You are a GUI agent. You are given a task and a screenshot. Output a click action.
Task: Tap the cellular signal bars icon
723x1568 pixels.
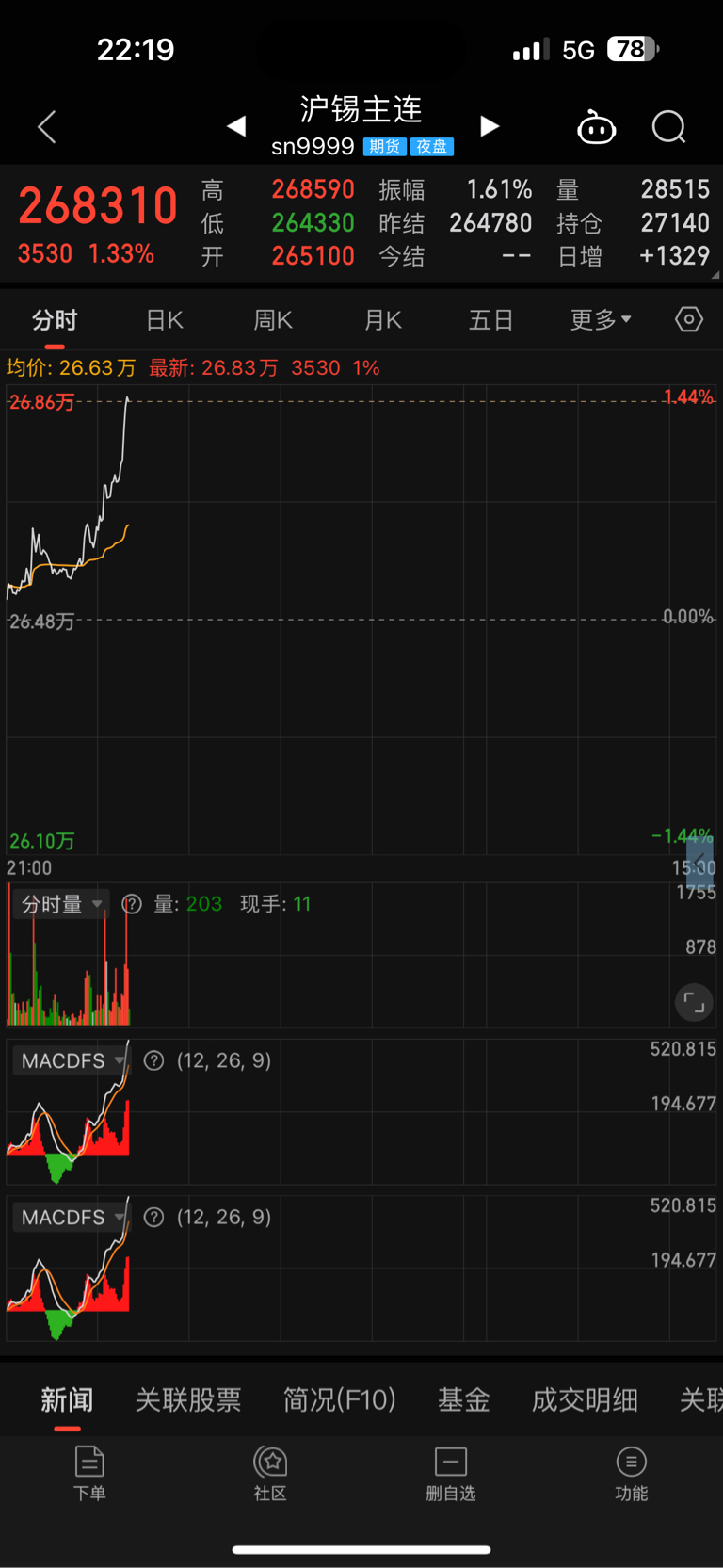click(x=531, y=50)
